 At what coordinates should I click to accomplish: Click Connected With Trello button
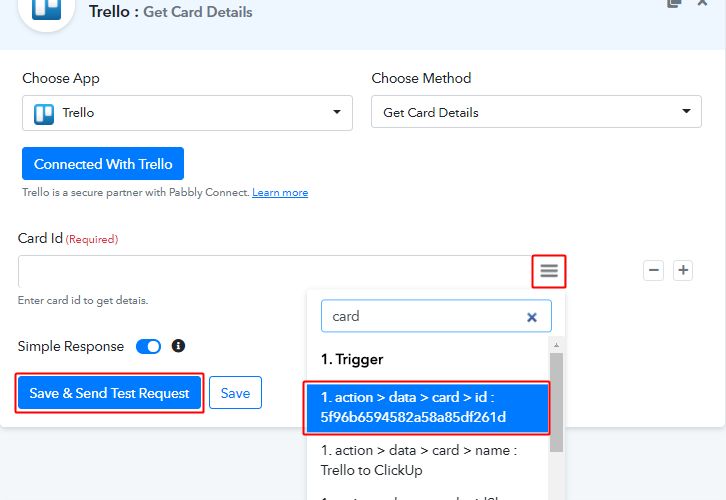click(x=103, y=163)
